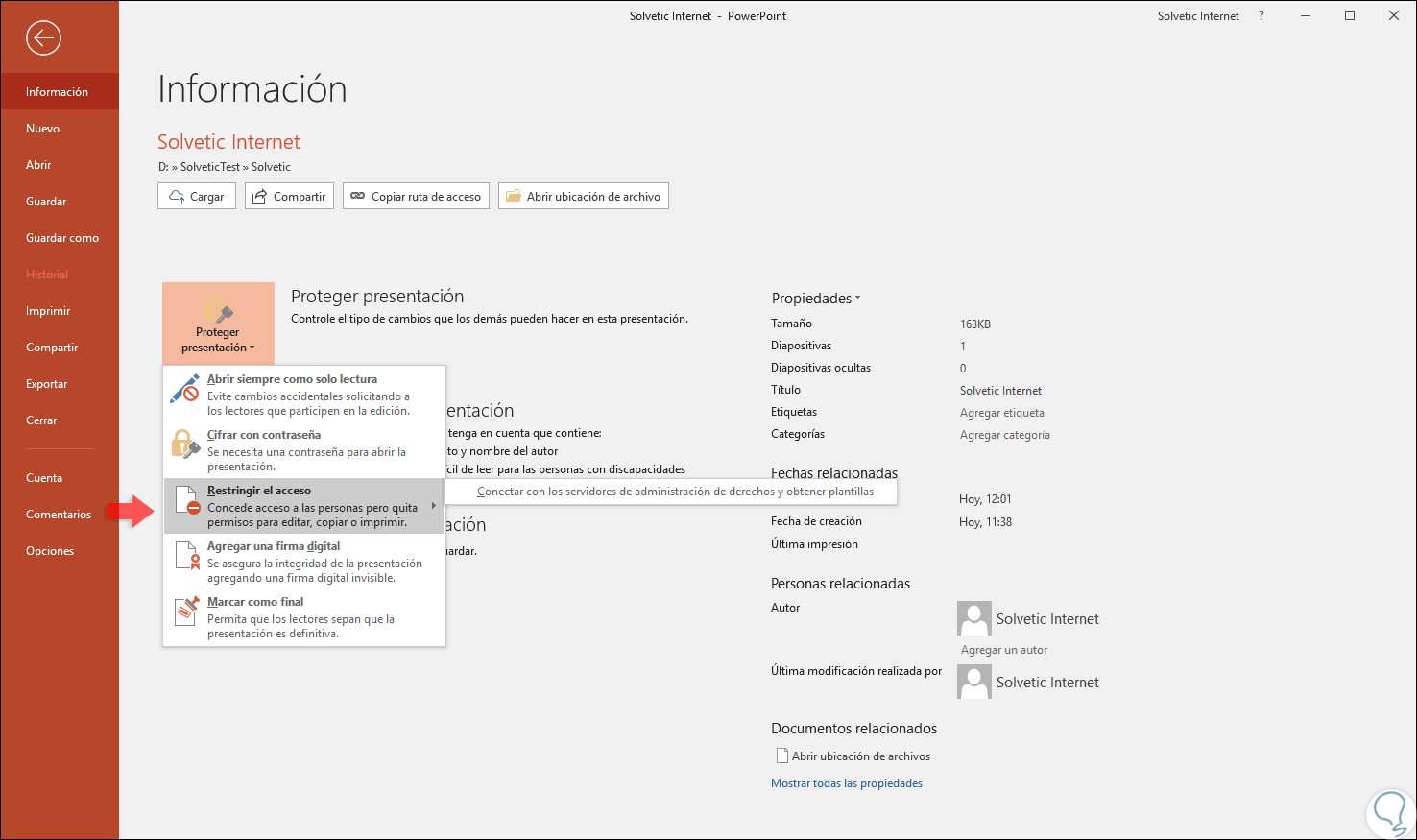Open the Cuenta page
1417x840 pixels.
pos(60,478)
